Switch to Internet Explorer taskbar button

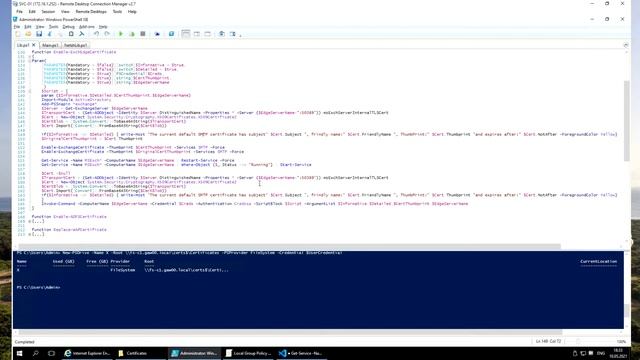tap(88, 353)
